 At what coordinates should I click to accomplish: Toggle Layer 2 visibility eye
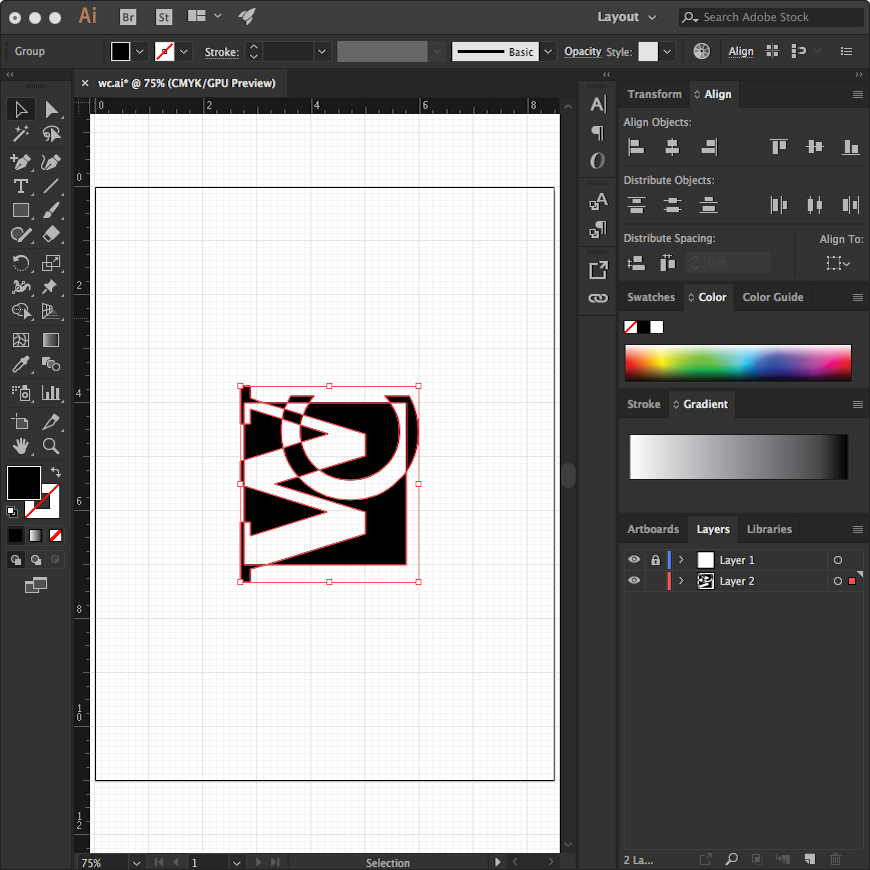[x=634, y=581]
